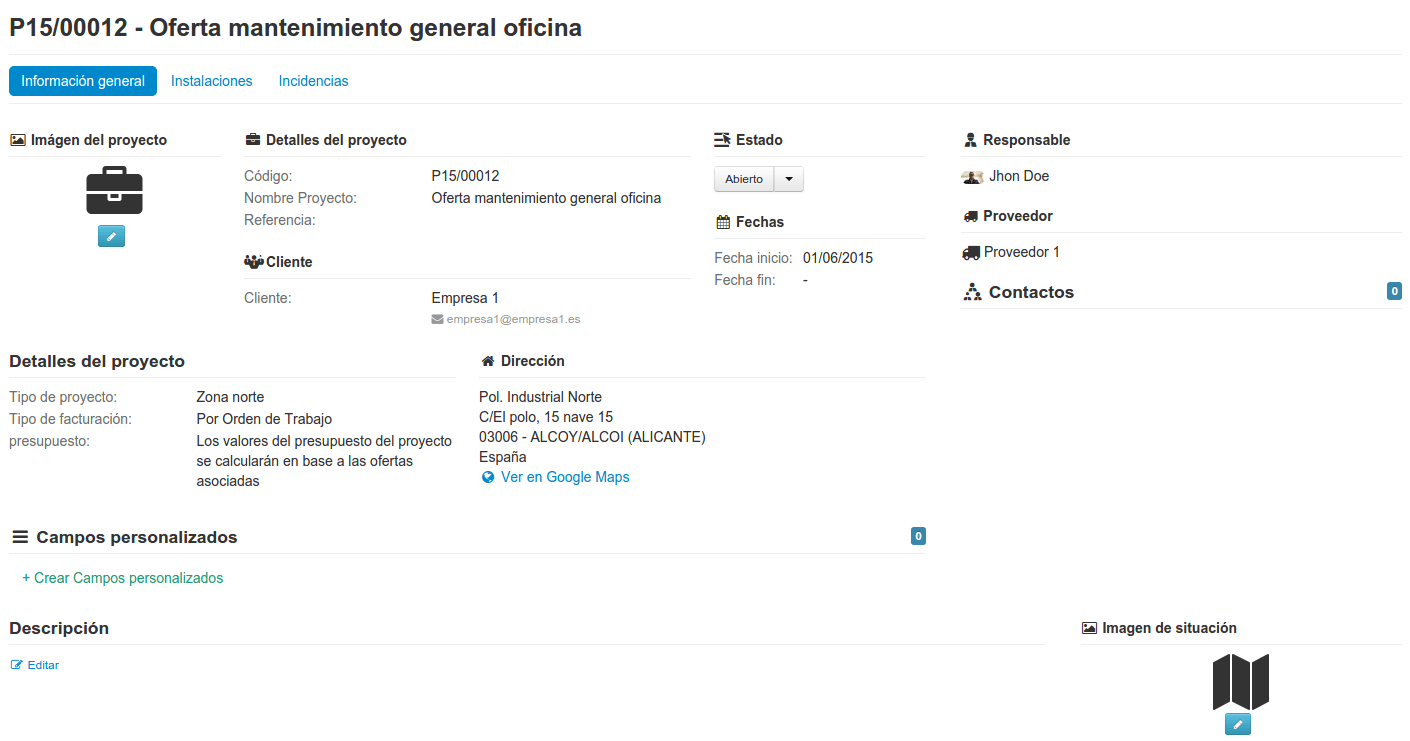
Task: Click the globe icon before Ver en Google Maps
Action: pos(488,477)
